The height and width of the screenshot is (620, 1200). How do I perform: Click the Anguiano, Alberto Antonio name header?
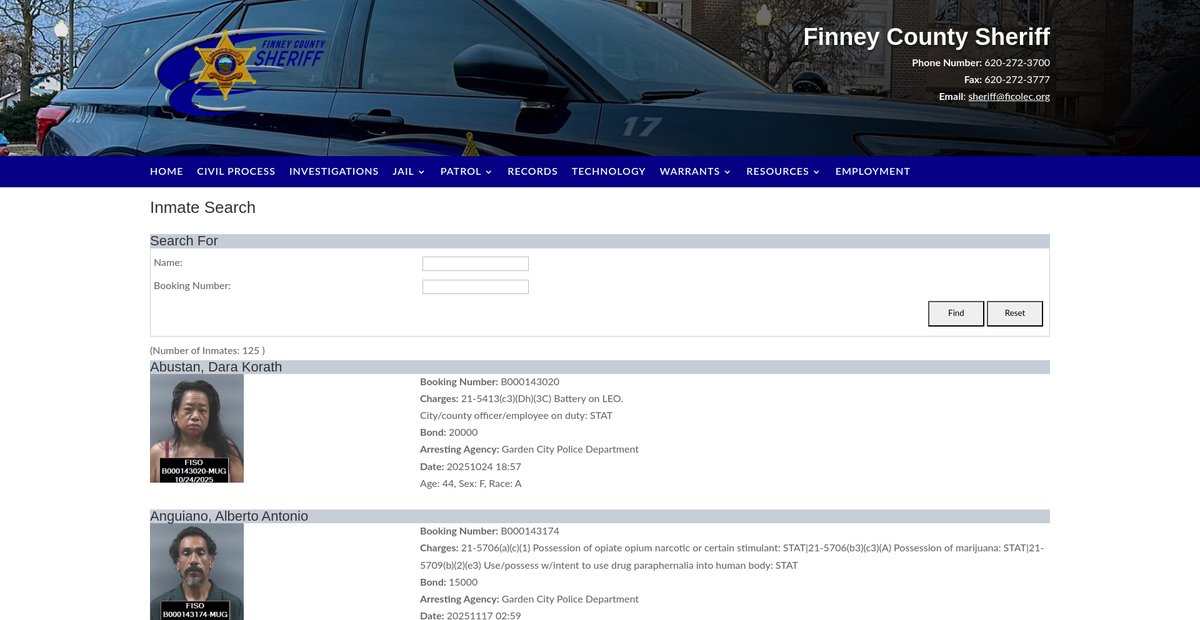click(x=600, y=516)
